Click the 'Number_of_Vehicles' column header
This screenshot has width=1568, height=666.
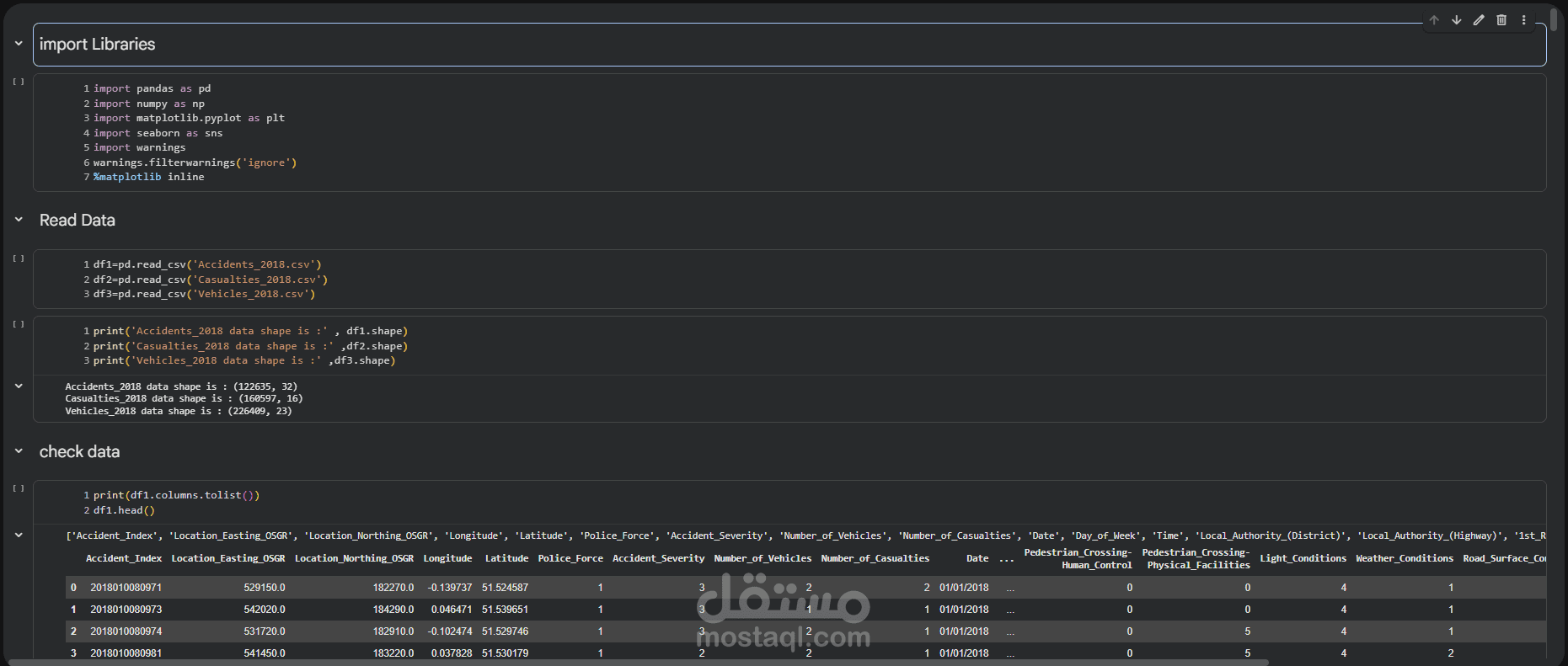[x=763, y=558]
